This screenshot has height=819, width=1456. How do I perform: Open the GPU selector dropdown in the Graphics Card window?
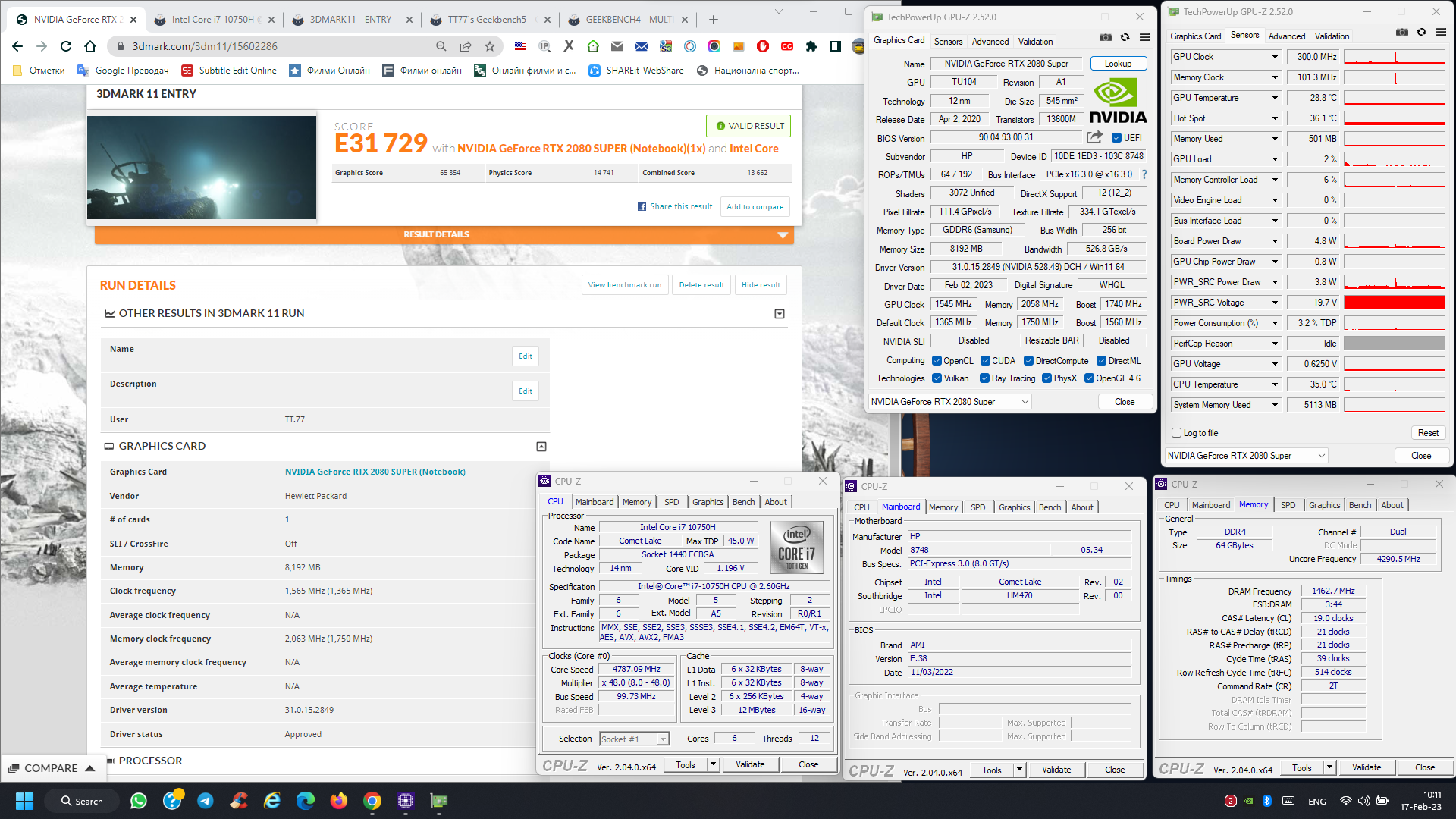coord(949,402)
